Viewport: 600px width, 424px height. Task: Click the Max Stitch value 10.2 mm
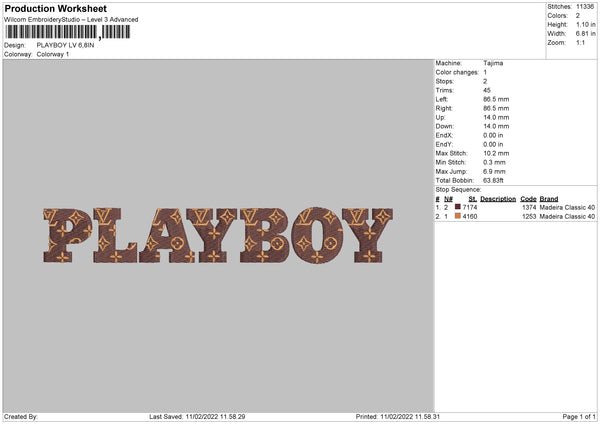coord(496,153)
